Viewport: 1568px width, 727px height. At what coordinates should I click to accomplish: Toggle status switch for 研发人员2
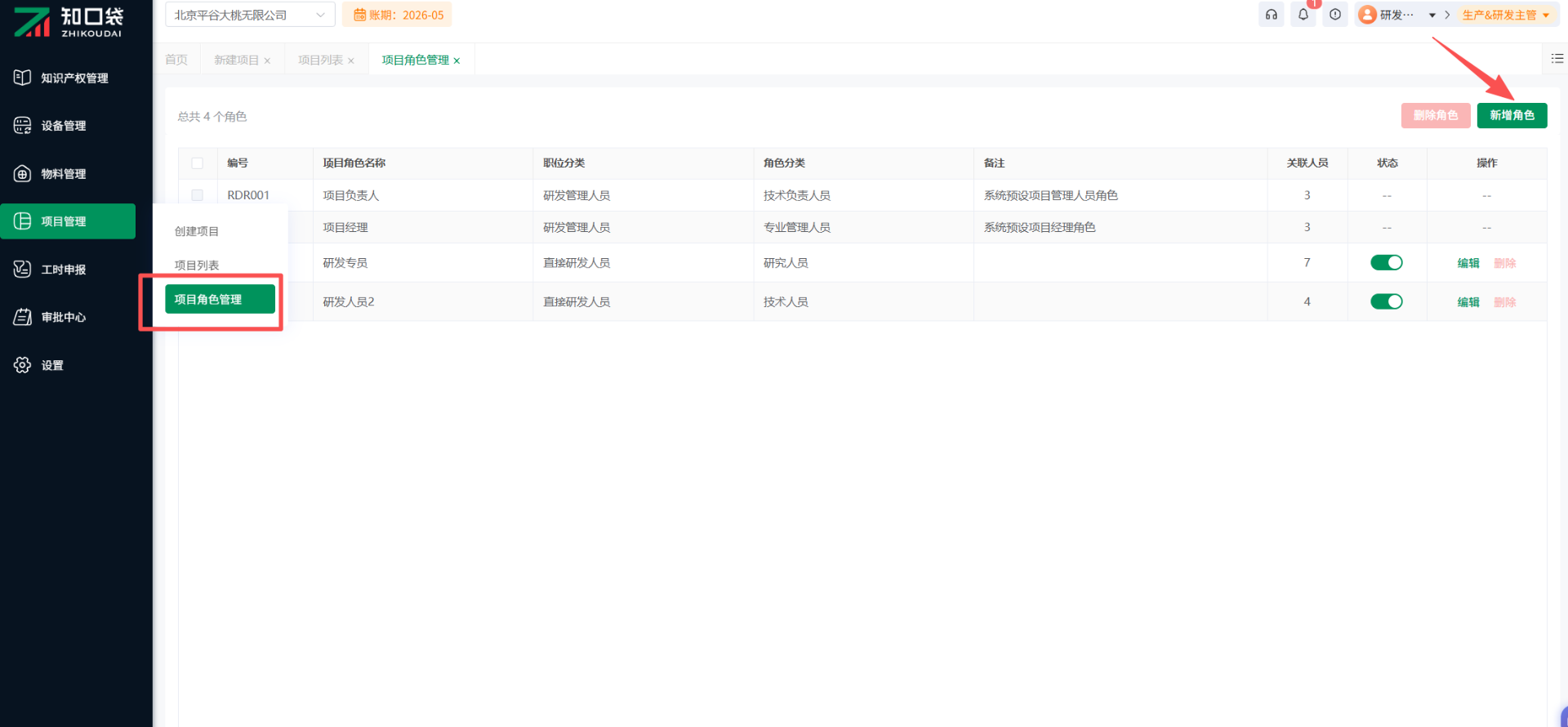[x=1387, y=301]
